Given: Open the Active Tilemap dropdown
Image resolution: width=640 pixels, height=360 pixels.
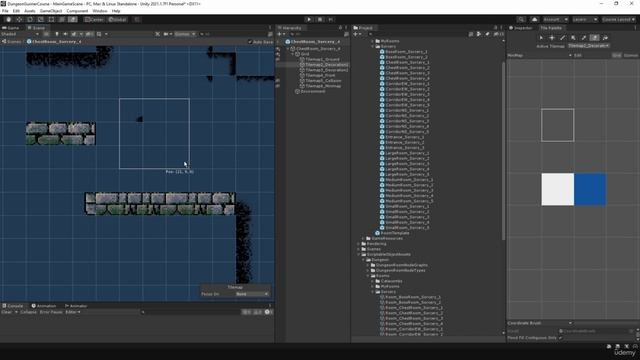Looking at the screenshot, I should pyautogui.click(x=589, y=46).
